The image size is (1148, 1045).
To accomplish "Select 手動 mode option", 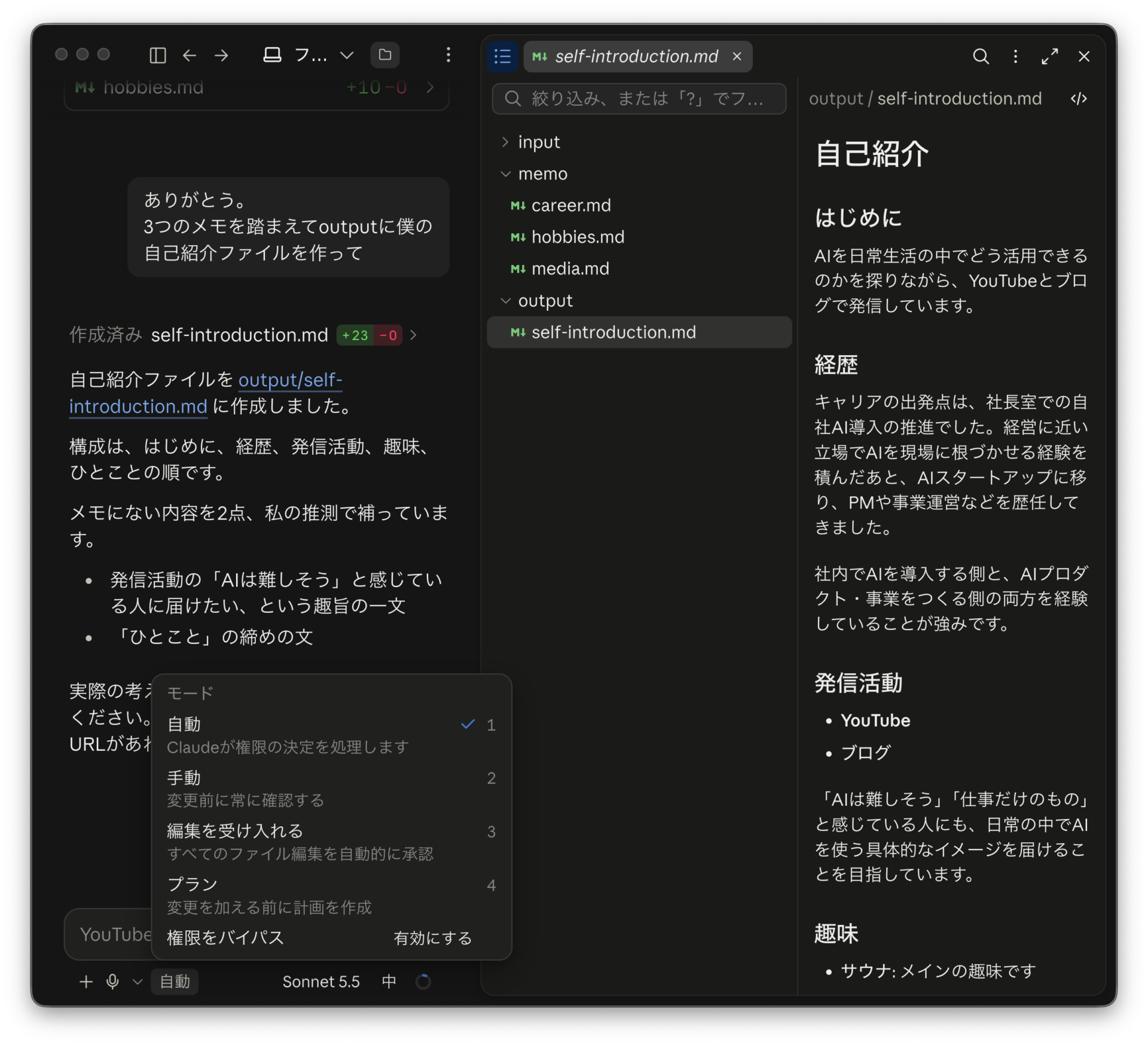I will pyautogui.click(x=331, y=788).
